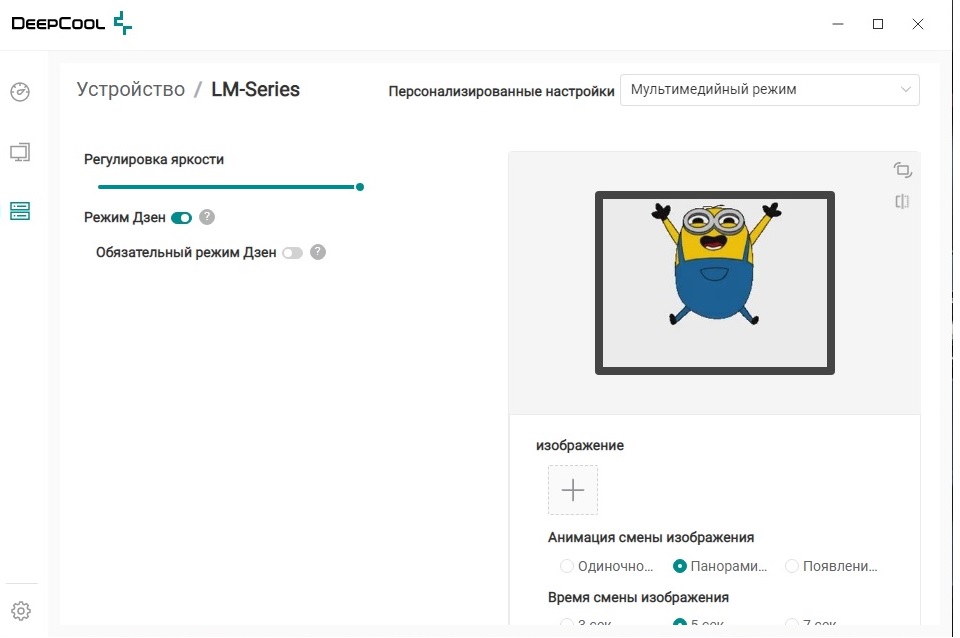The width and height of the screenshot is (960, 638).
Task: Click Время смены изображения heading
Action: tap(638, 597)
